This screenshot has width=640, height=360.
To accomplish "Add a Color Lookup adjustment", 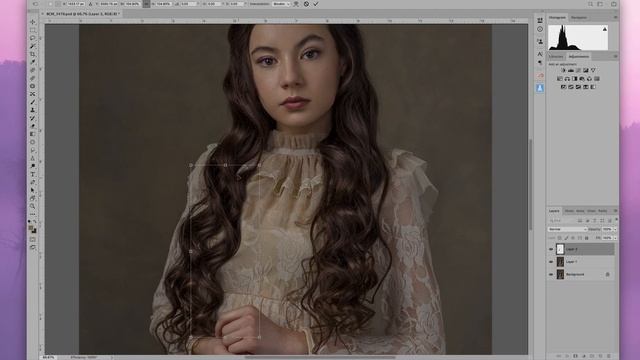I will (x=597, y=78).
